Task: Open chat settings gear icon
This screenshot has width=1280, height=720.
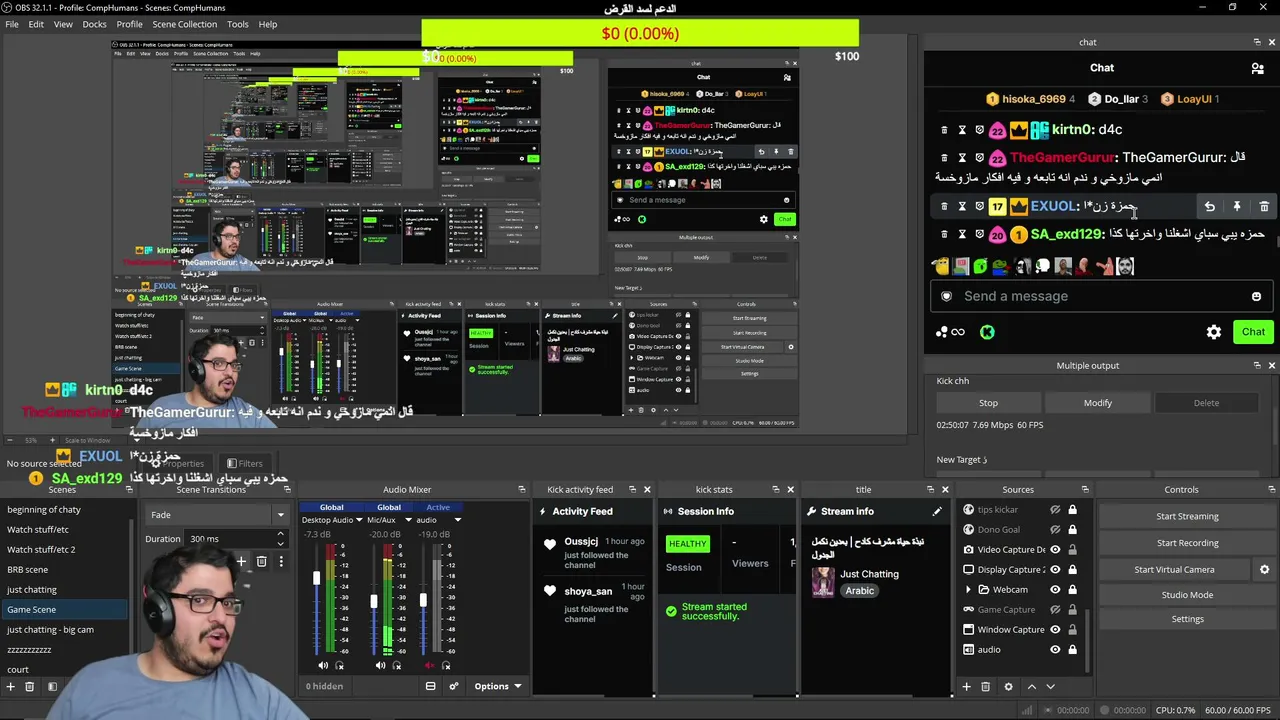Action: 1214,332
